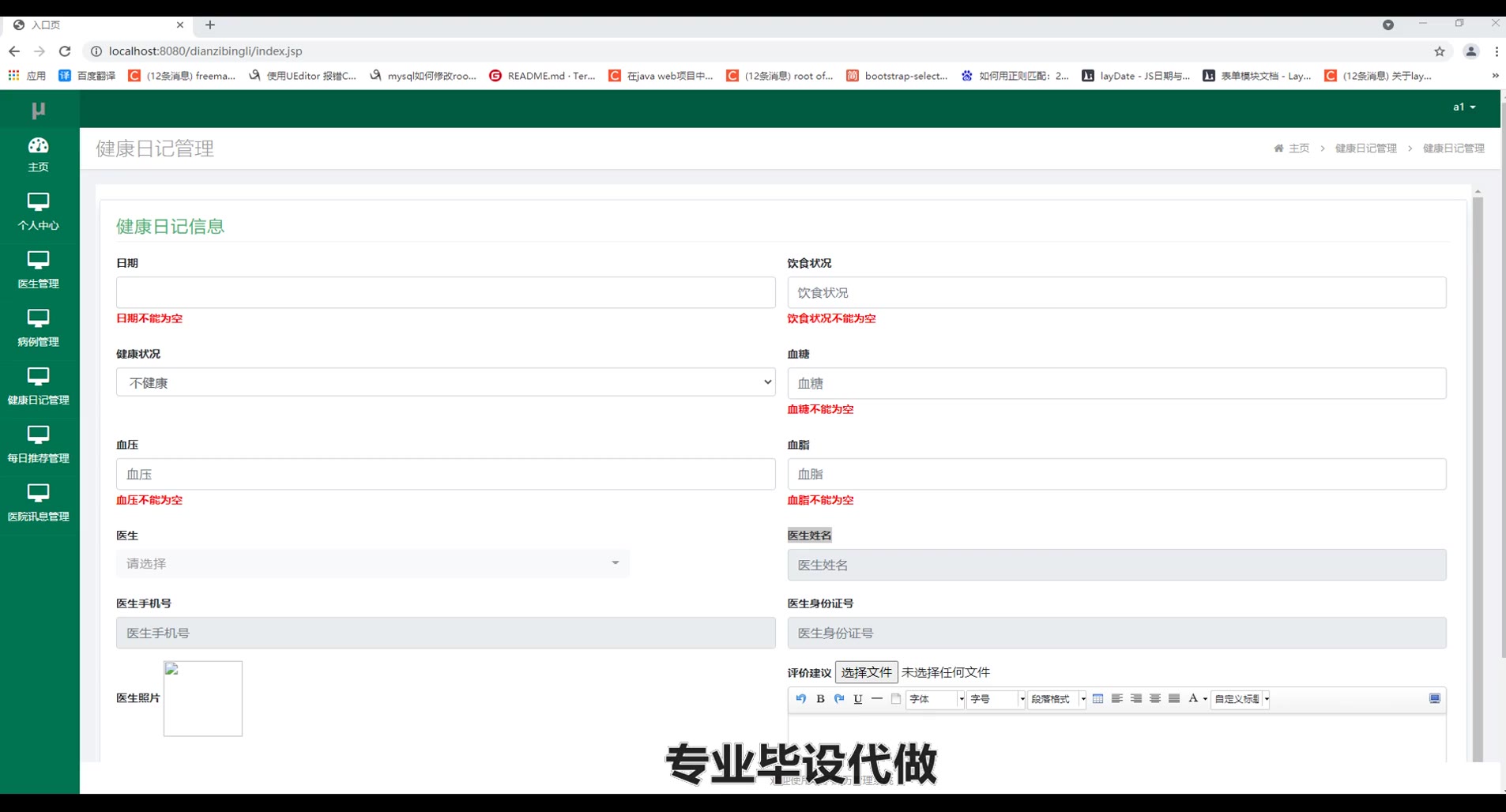Screen dimensions: 1506x812
Task: Open 医生管理 in sidebar
Action: [x=38, y=271]
